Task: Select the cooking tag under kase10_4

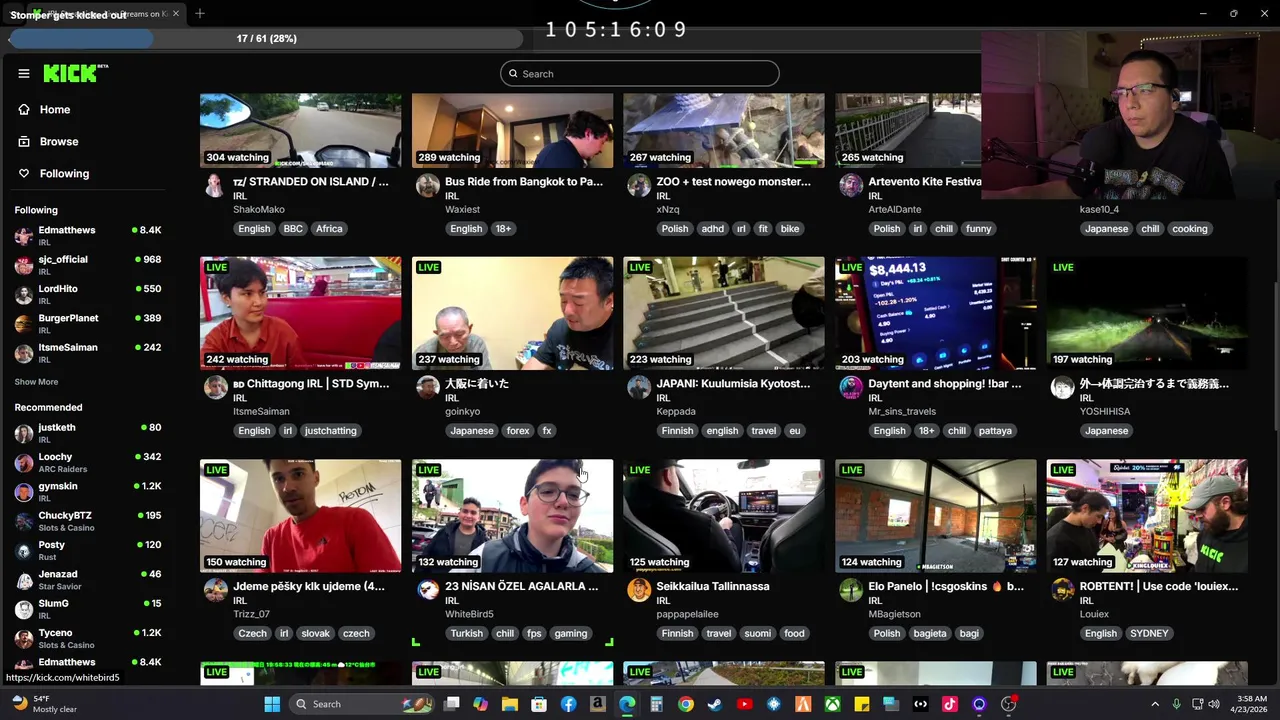Action: tap(1190, 229)
